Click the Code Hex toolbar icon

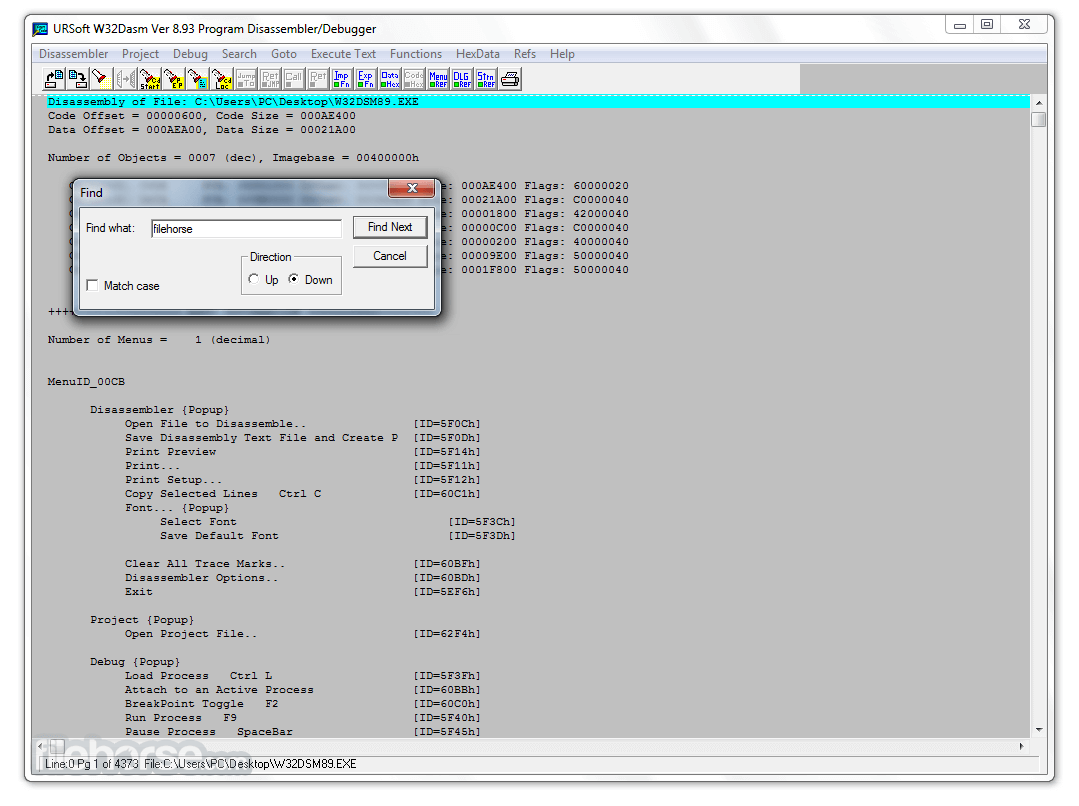(414, 79)
